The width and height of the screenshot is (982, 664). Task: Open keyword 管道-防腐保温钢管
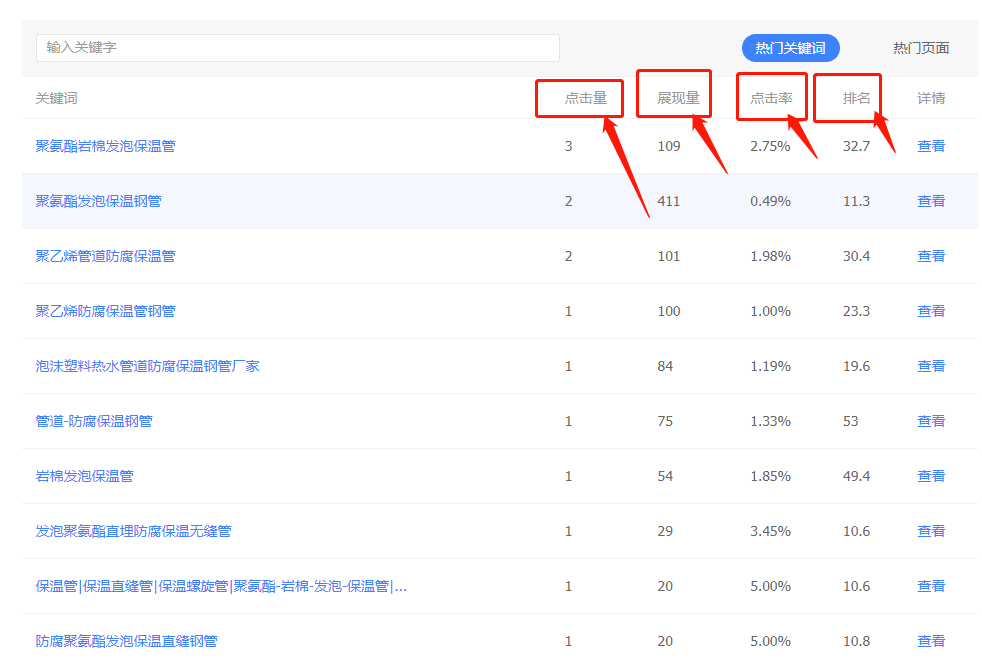click(94, 422)
